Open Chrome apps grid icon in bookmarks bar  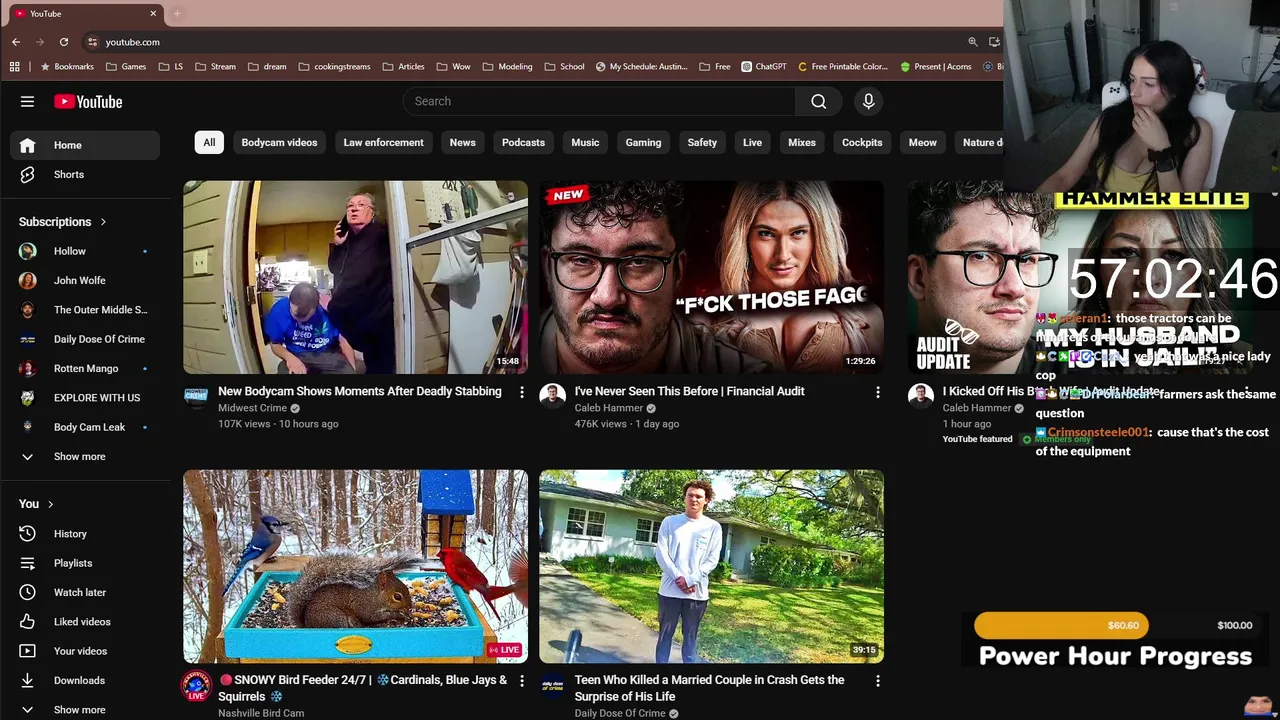[14, 66]
